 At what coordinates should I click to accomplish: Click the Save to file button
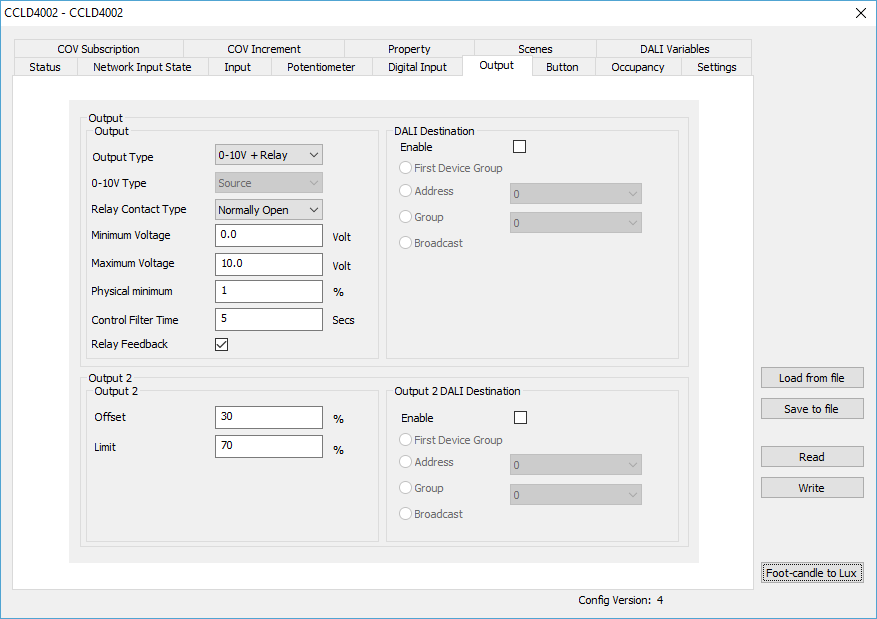tap(812, 409)
